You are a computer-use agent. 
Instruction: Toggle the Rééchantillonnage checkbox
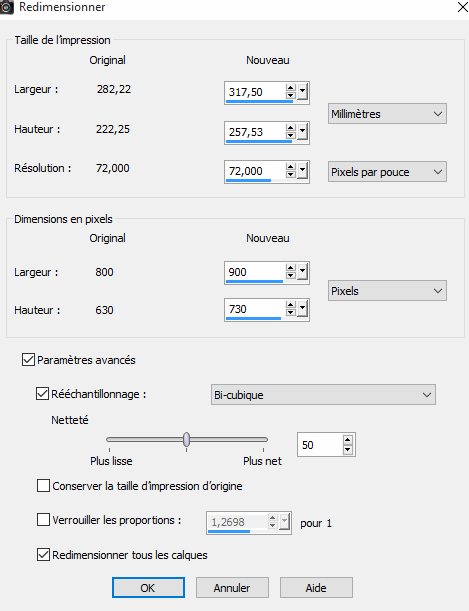coord(42,394)
